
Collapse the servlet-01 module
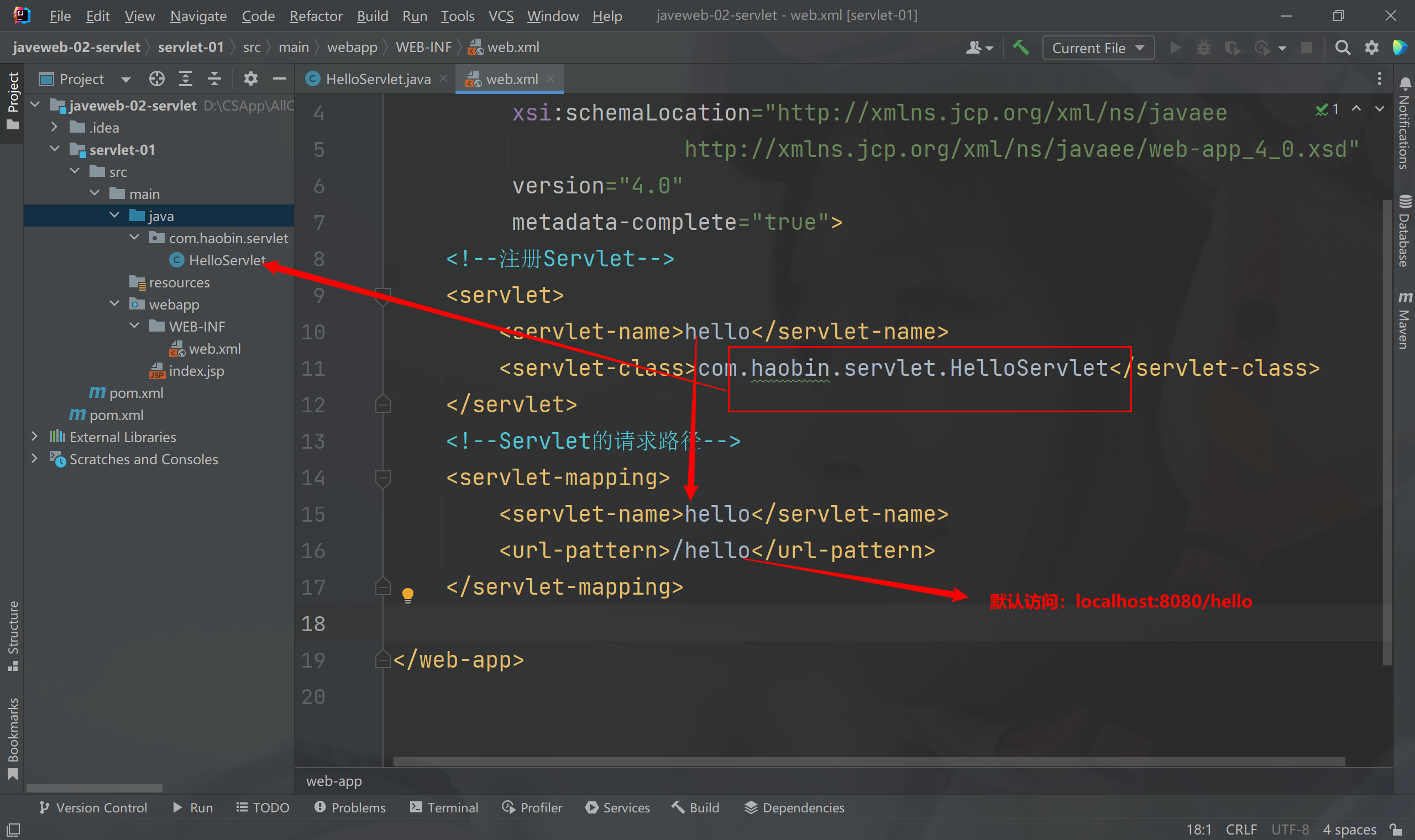54,149
